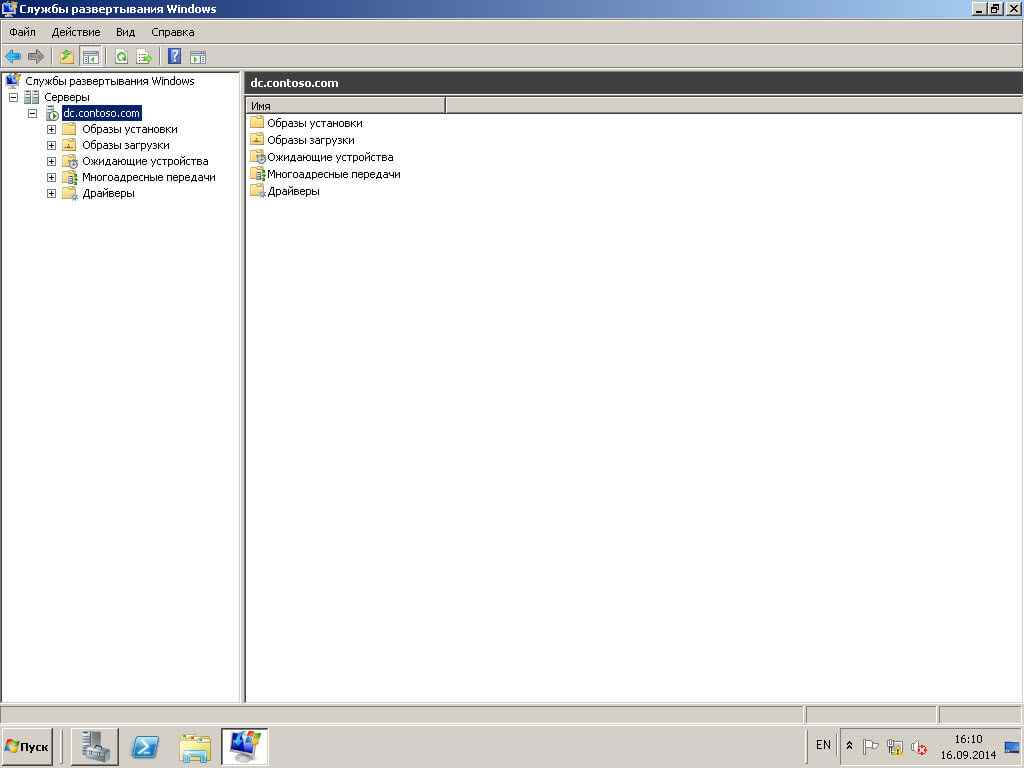
Task: Click Образы загрузки icon in right list
Action: 257,139
